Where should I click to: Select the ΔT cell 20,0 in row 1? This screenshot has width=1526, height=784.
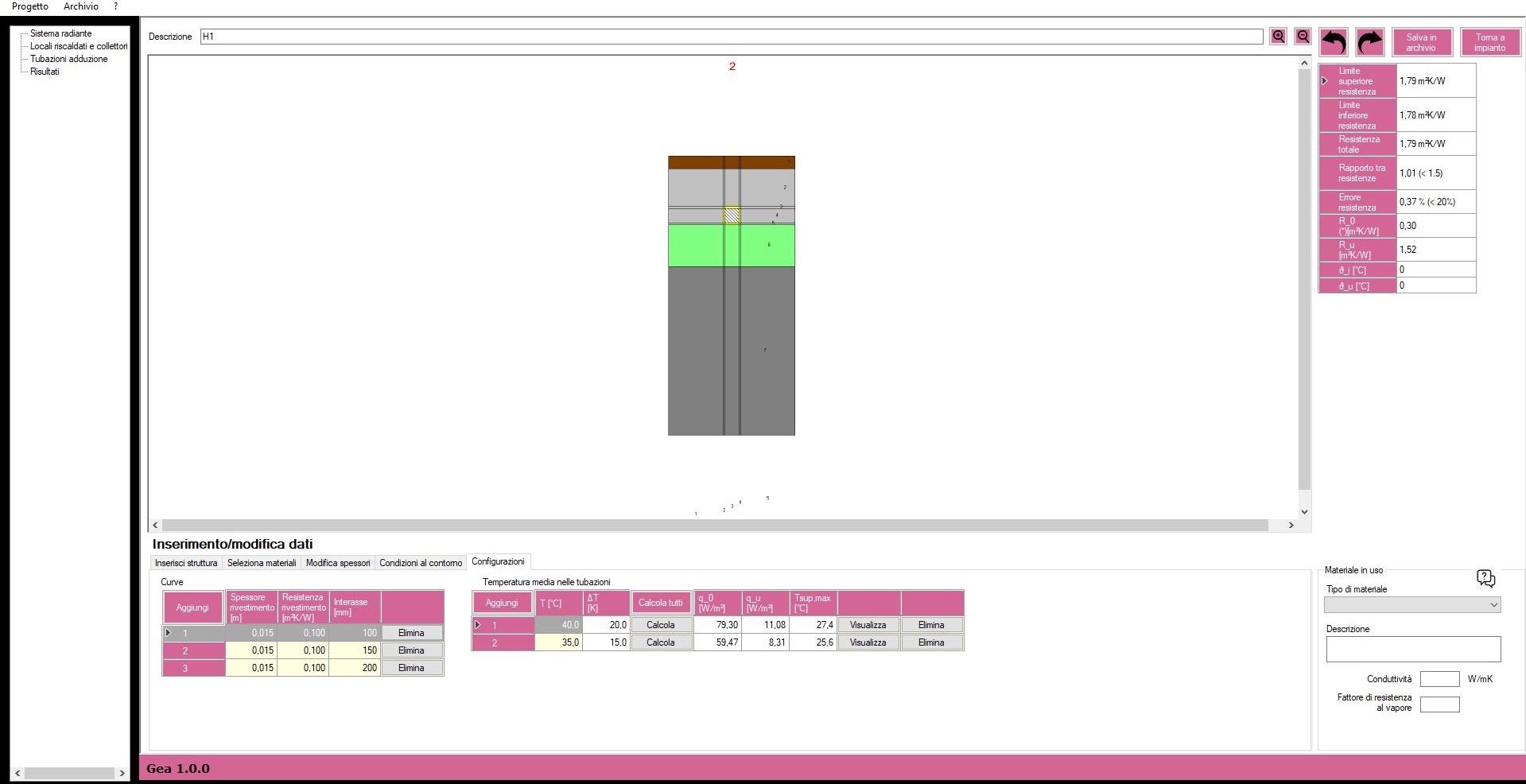[606, 625]
